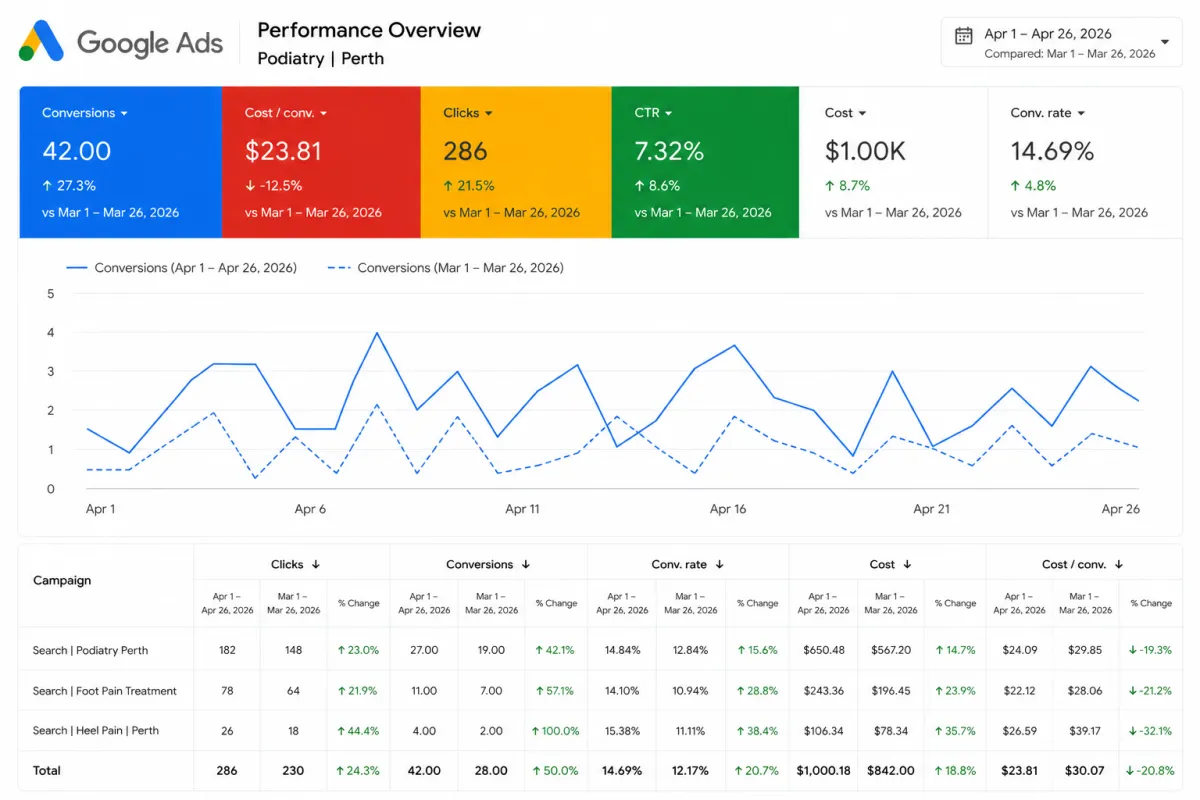Sort table by Clicks column arrow
Image resolution: width=1200 pixels, height=800 pixels.
pos(316,565)
